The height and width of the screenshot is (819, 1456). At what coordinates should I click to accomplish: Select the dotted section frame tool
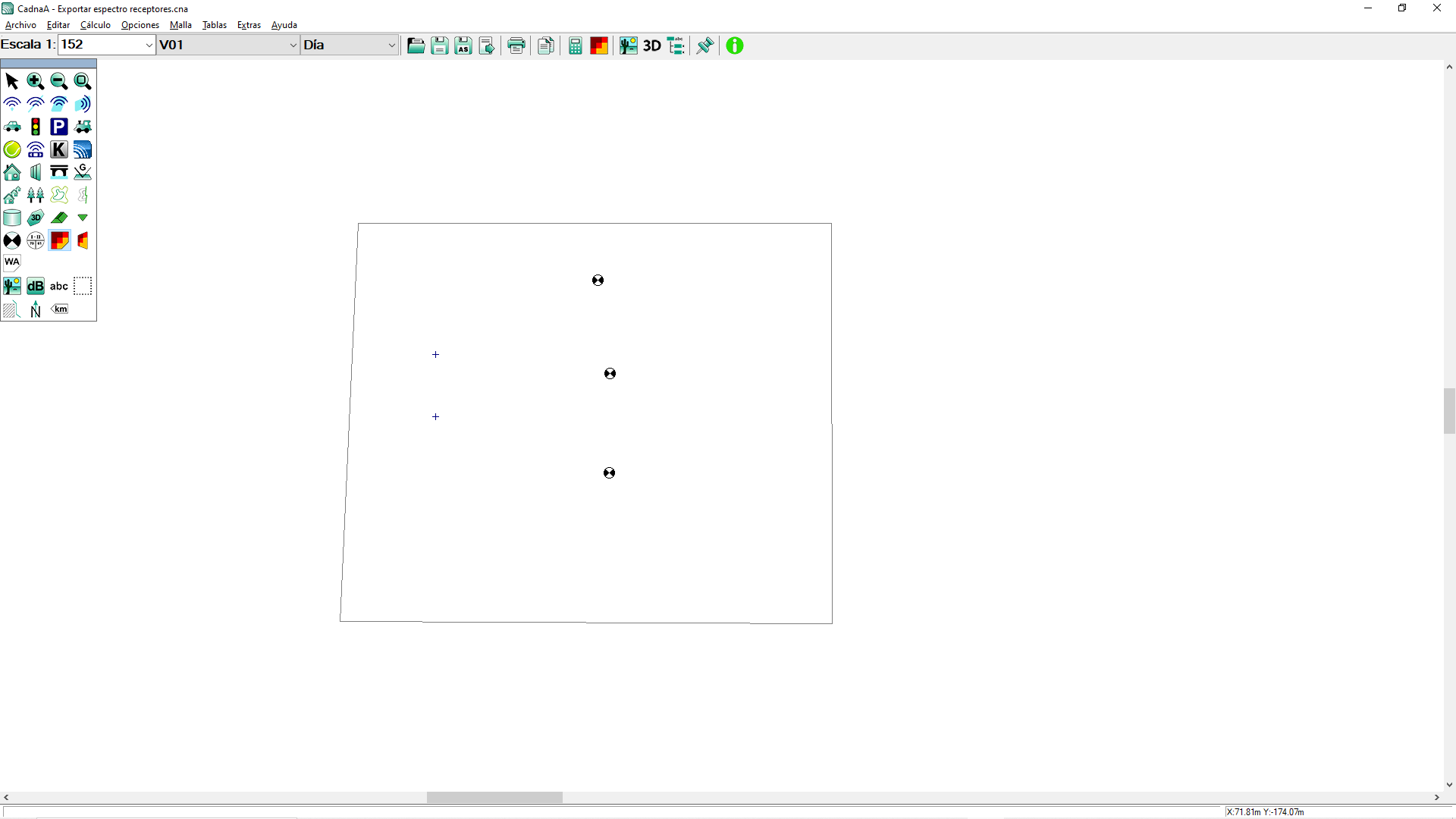point(83,286)
